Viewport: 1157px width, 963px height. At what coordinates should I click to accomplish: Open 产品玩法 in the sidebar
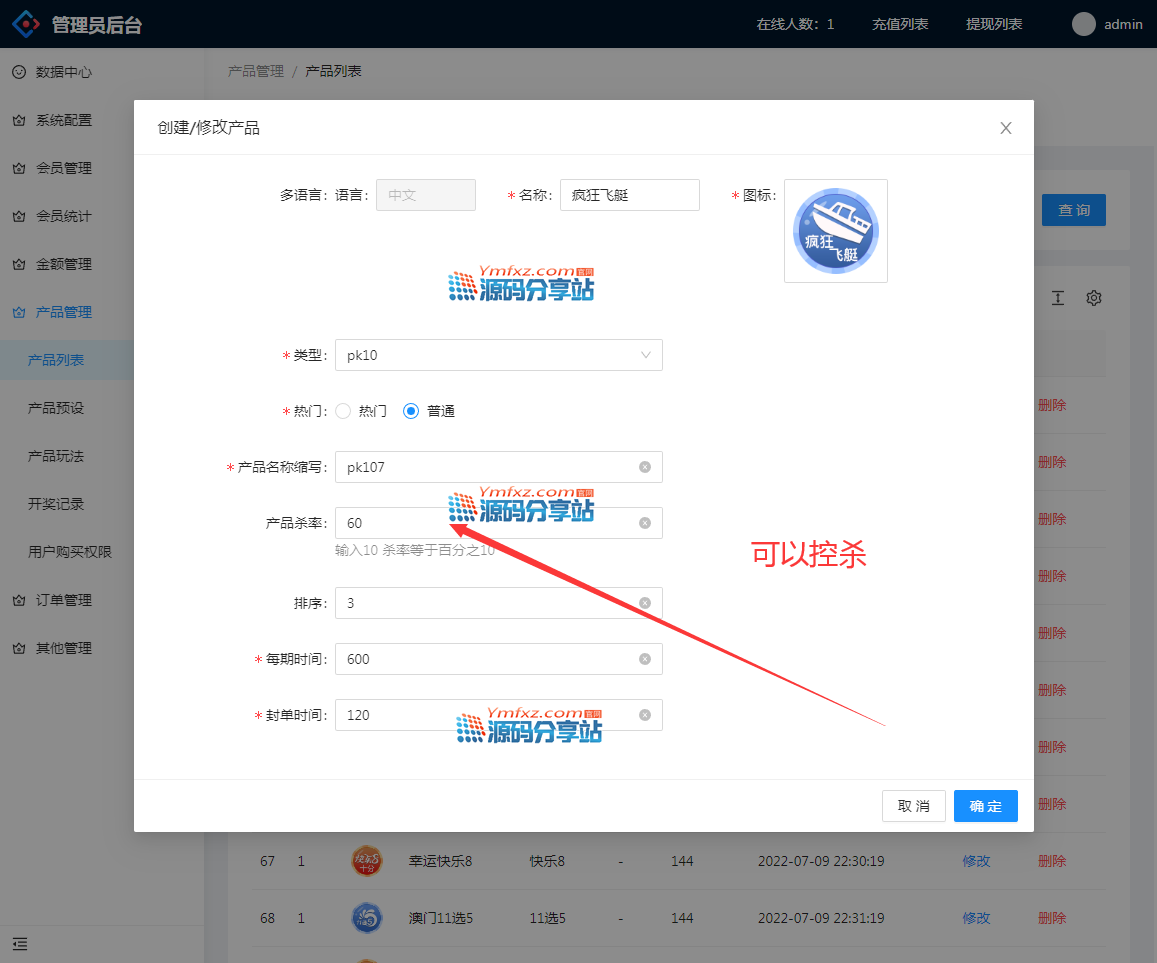(x=56, y=456)
